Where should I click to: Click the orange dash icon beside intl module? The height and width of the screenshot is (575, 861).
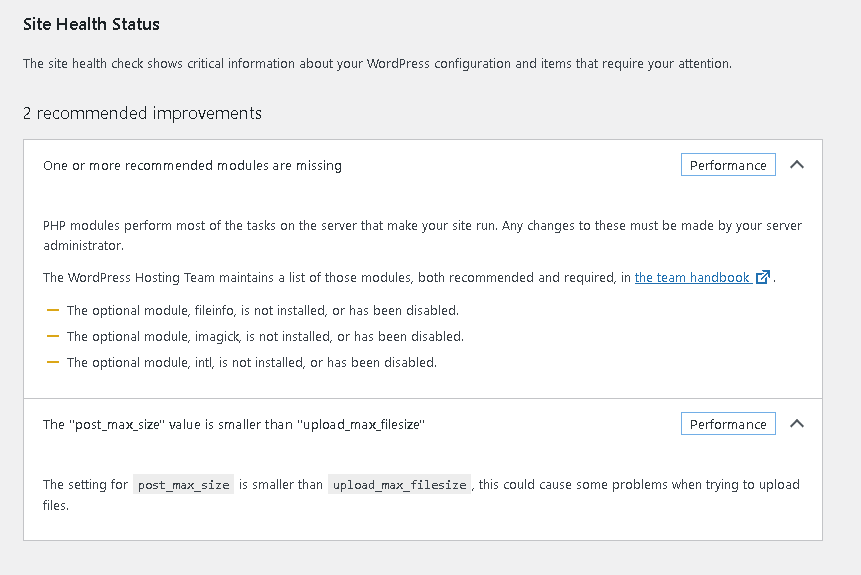[x=53, y=362]
